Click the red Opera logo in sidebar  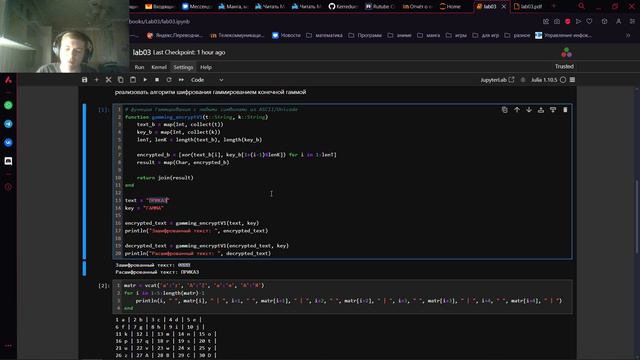[x=8, y=80]
